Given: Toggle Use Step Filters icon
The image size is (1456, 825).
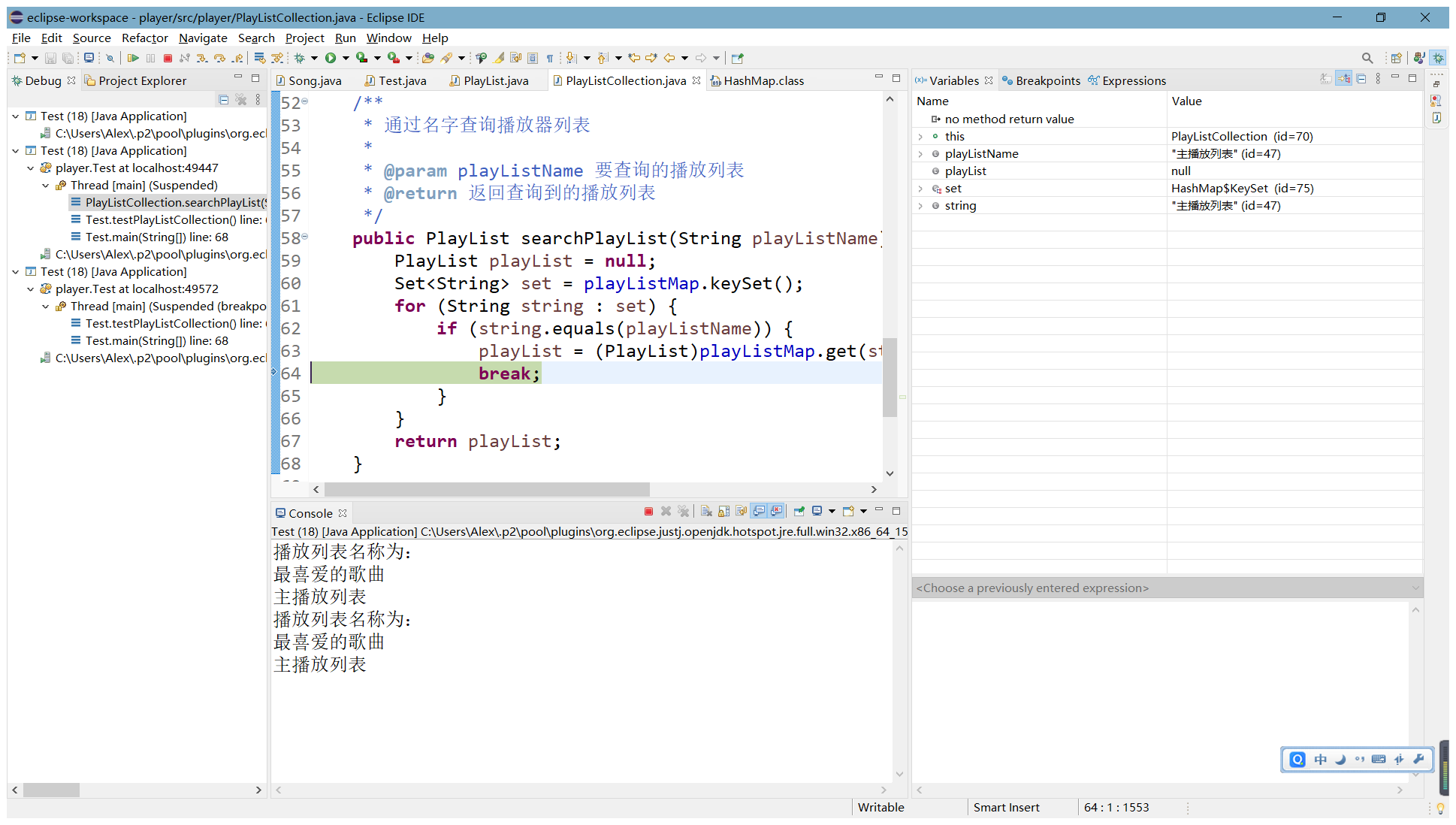Looking at the screenshot, I should (276, 58).
